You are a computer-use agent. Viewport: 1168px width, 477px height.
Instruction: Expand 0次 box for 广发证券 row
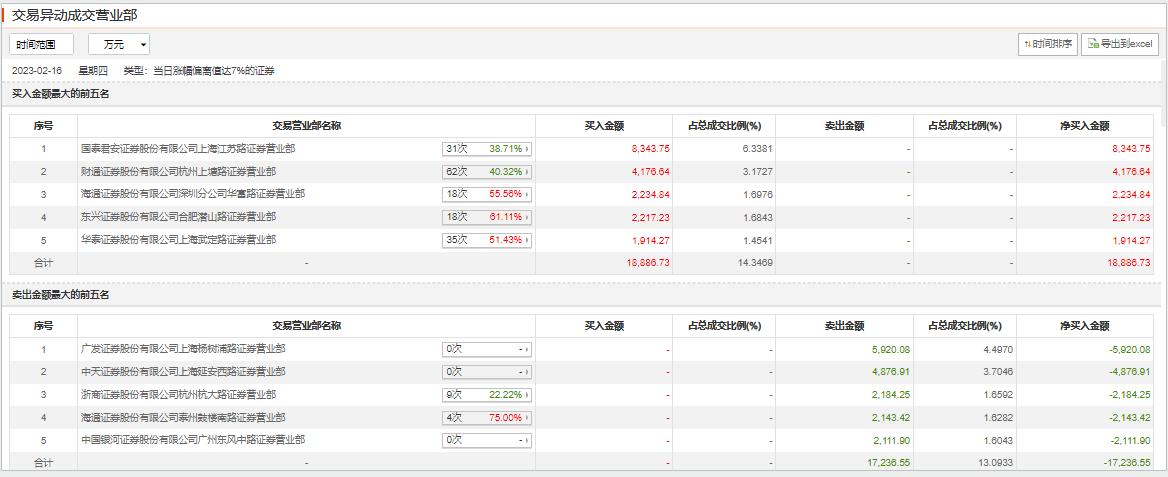coord(486,349)
